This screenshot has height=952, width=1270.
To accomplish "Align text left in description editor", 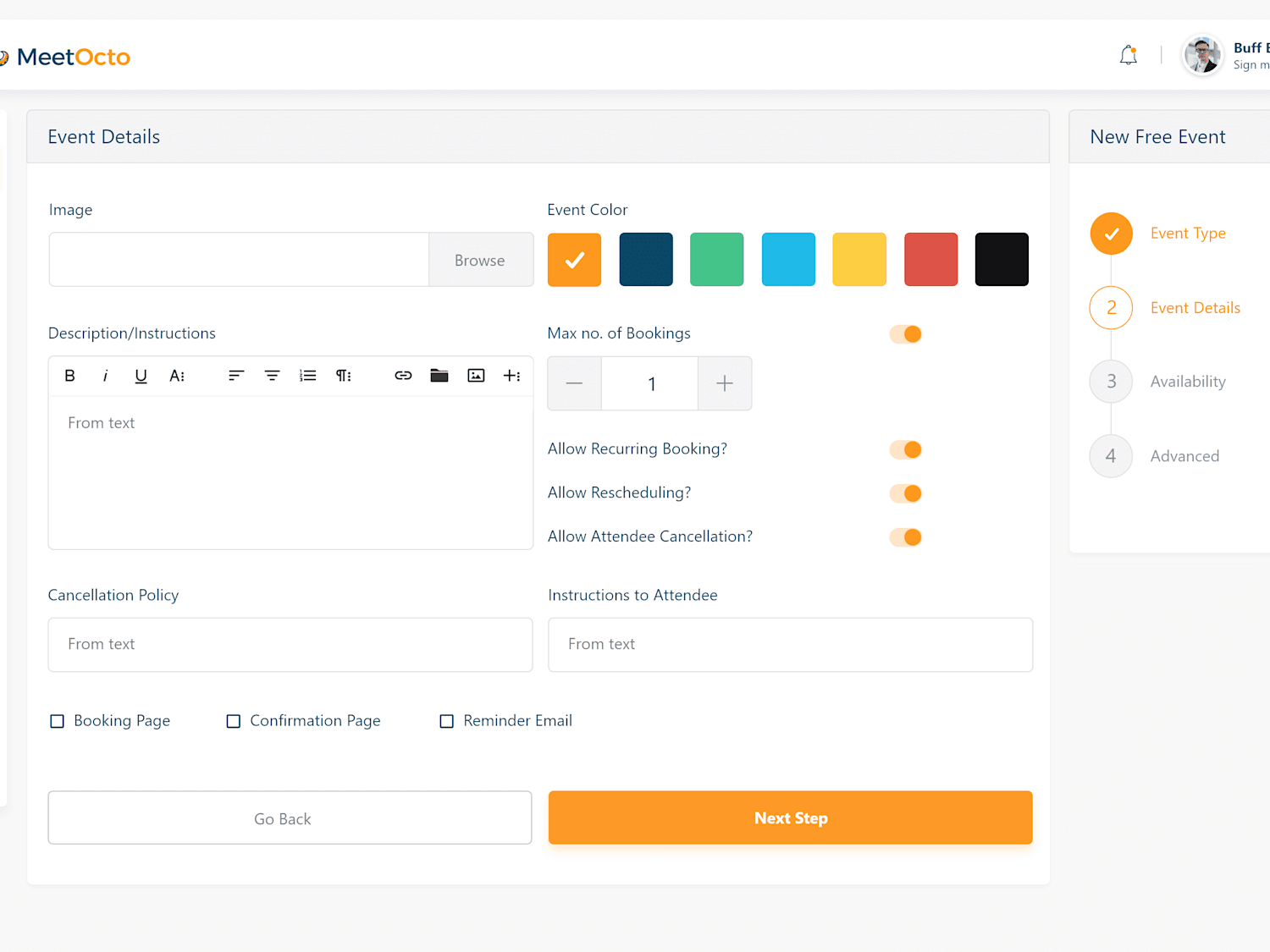I will (236, 376).
